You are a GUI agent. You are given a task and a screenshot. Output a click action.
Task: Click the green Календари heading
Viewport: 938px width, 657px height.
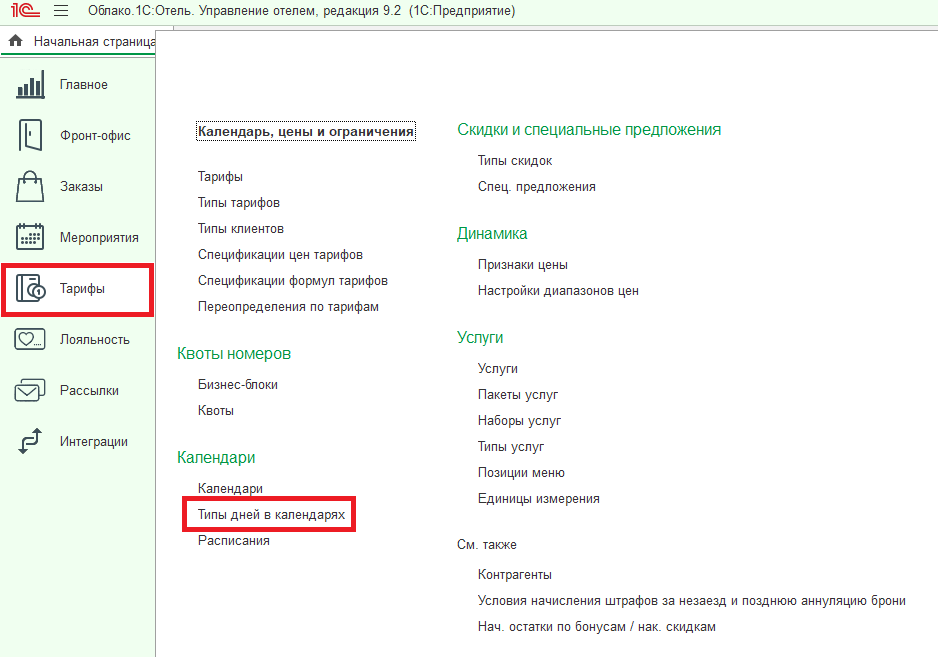pos(216,458)
